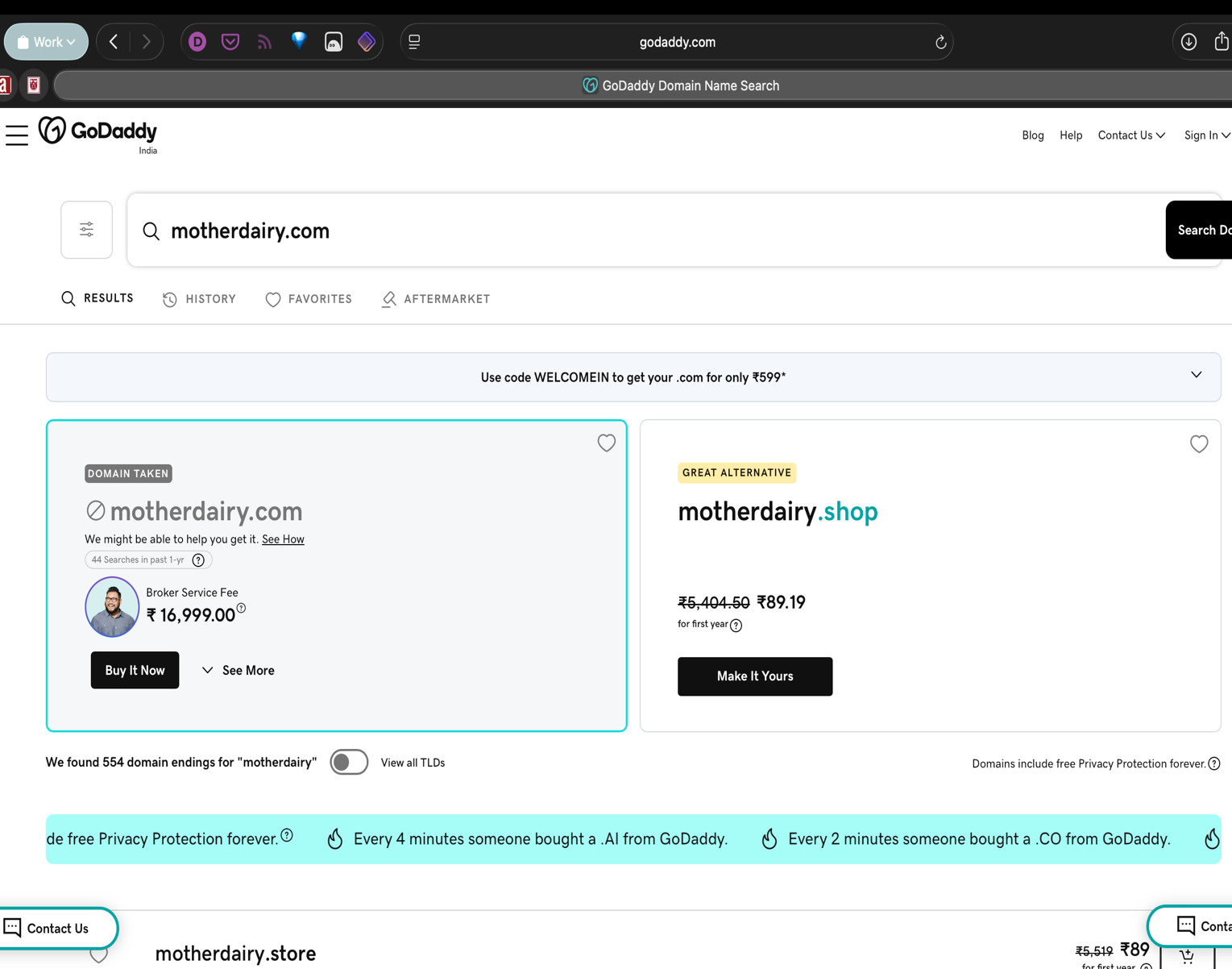The image size is (1232, 969).
Task: Expand the Contact Us header dropdown
Action: coord(1131,135)
